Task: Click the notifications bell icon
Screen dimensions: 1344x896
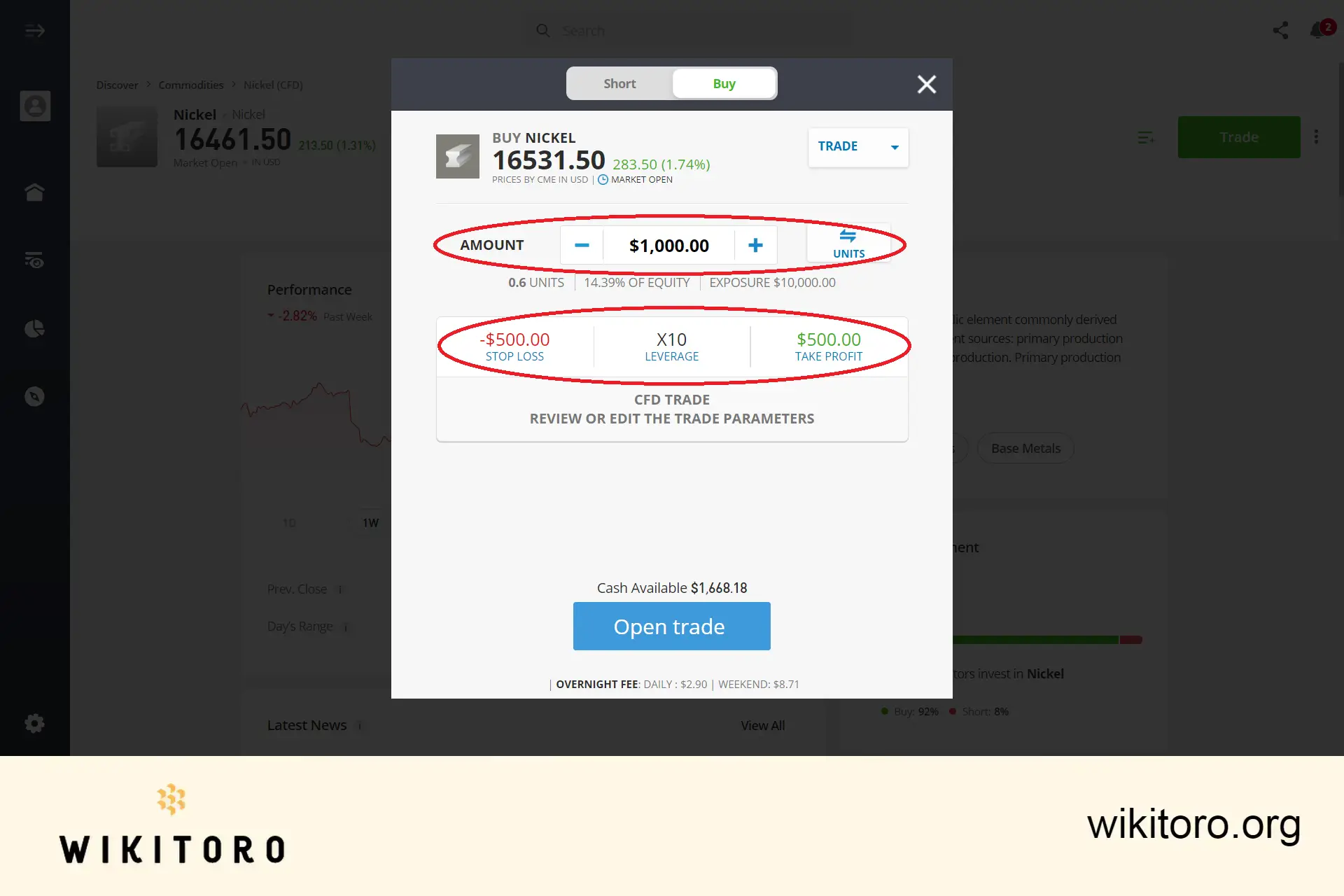Action: (1318, 30)
